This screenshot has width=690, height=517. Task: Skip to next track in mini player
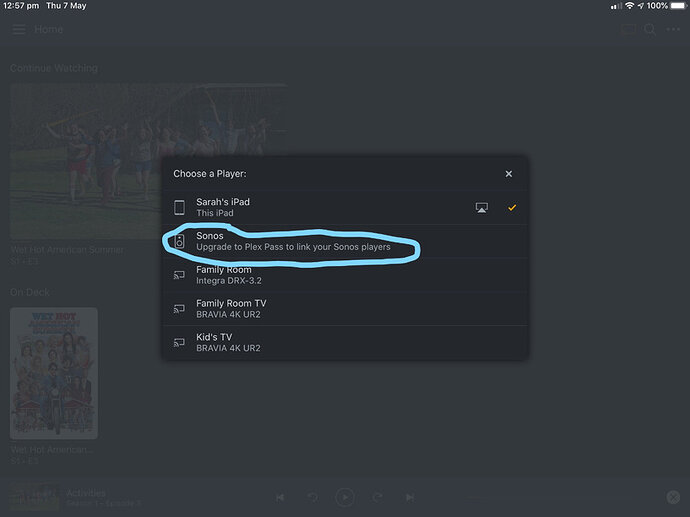tap(410, 497)
